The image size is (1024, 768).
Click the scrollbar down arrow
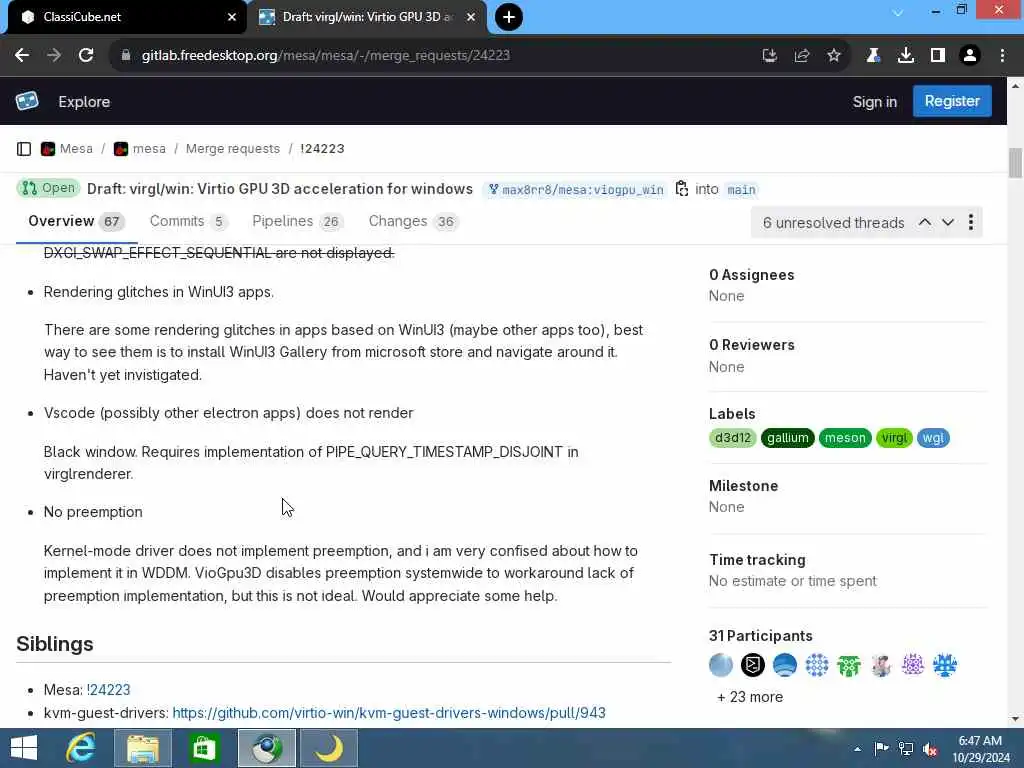(1015, 719)
